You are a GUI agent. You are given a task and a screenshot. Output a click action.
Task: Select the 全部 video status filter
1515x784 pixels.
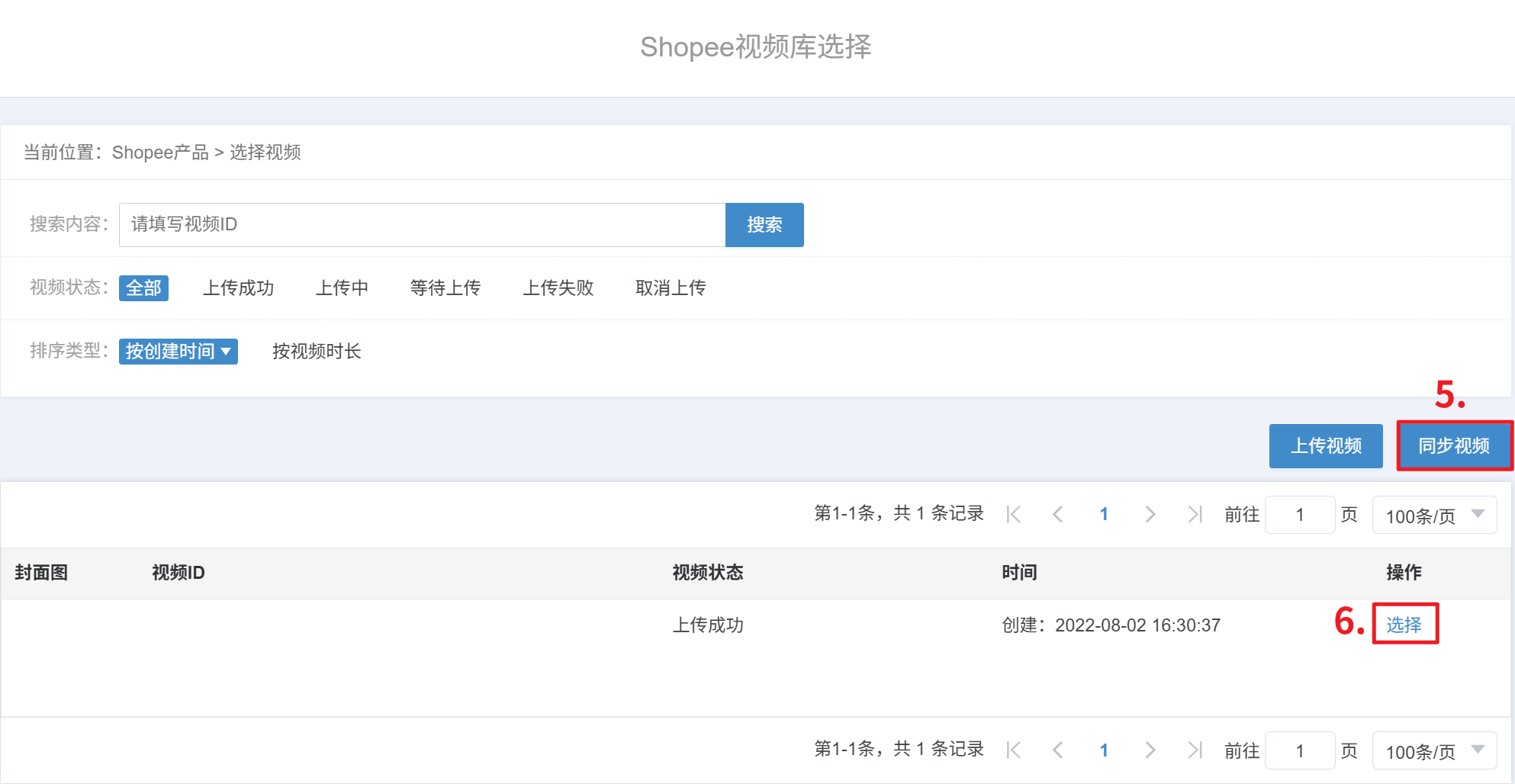(x=143, y=288)
